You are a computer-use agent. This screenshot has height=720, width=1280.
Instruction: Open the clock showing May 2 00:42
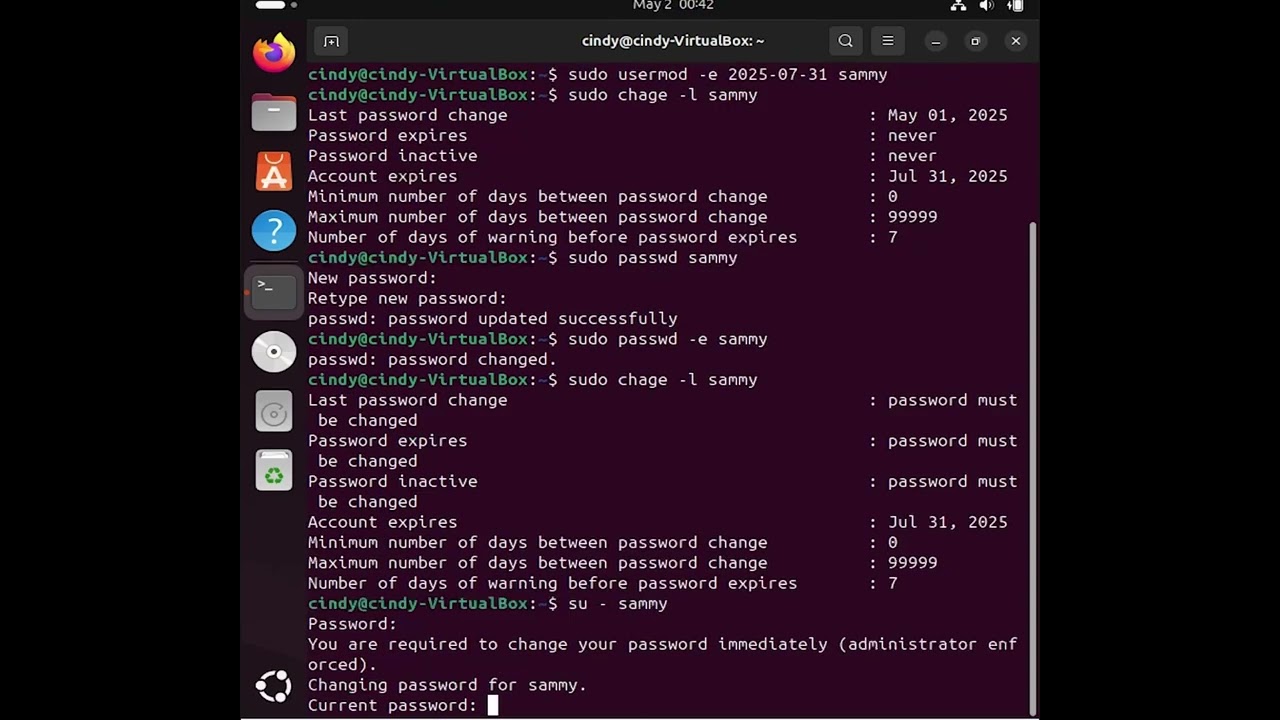[673, 5]
